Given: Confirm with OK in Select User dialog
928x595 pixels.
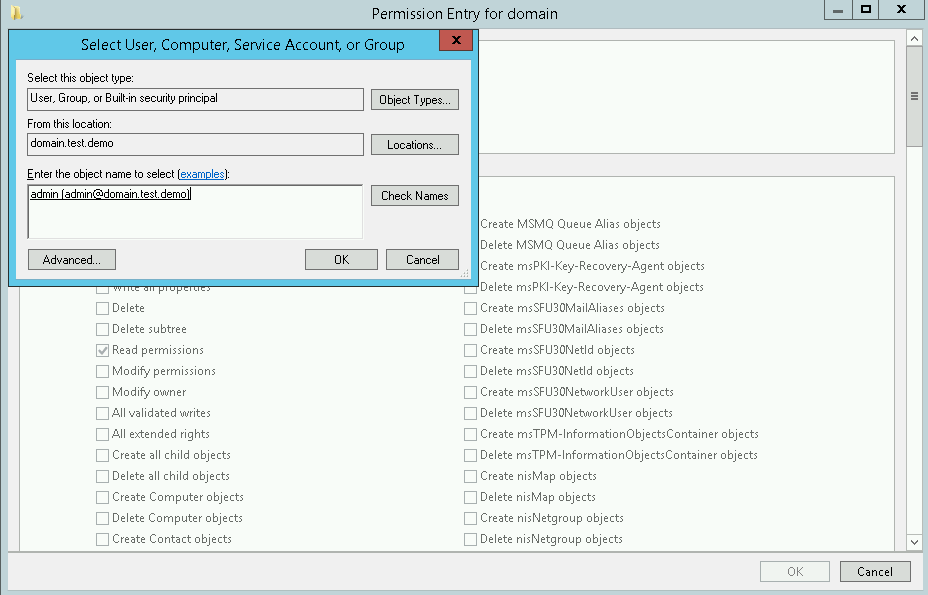Looking at the screenshot, I should point(341,259).
